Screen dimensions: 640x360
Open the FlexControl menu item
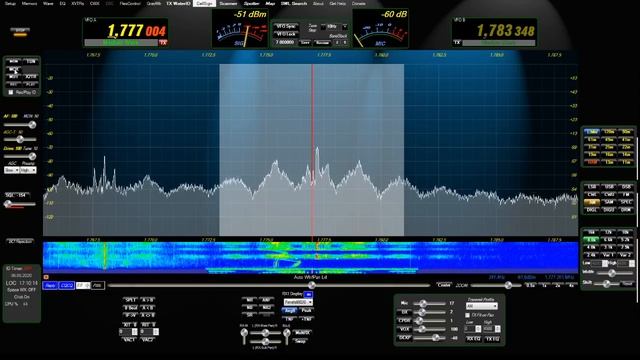click(x=130, y=4)
